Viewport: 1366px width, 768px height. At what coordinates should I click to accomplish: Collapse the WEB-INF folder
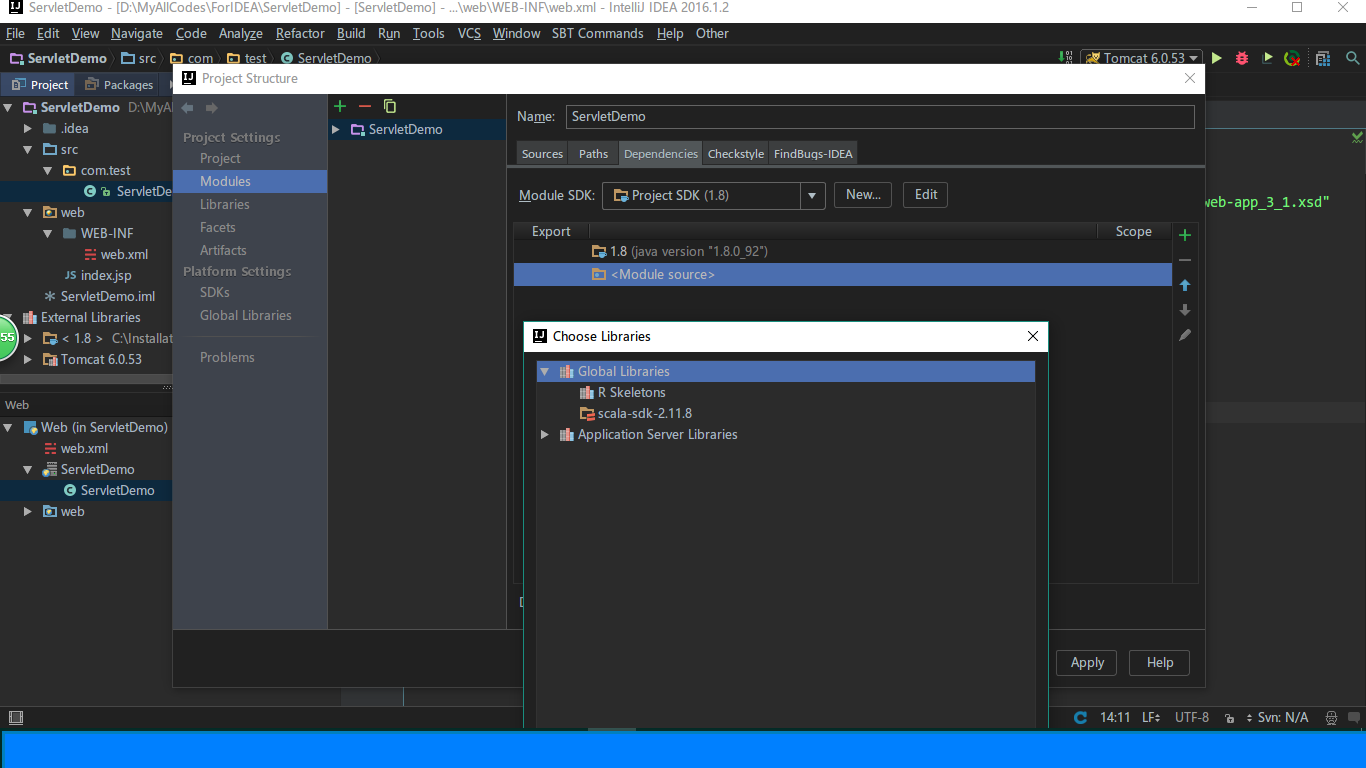(48, 233)
